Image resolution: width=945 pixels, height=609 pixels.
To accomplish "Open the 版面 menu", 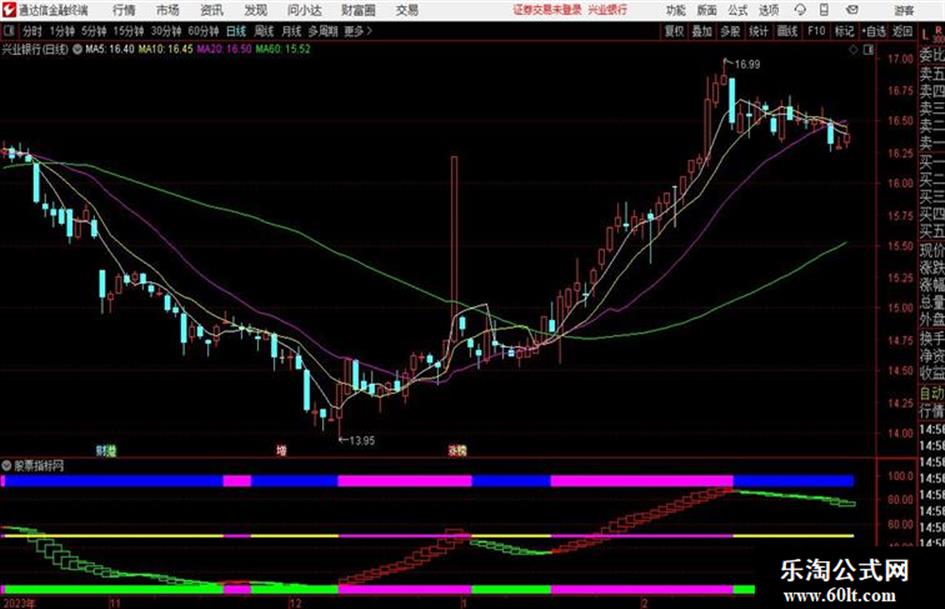I will pos(706,10).
